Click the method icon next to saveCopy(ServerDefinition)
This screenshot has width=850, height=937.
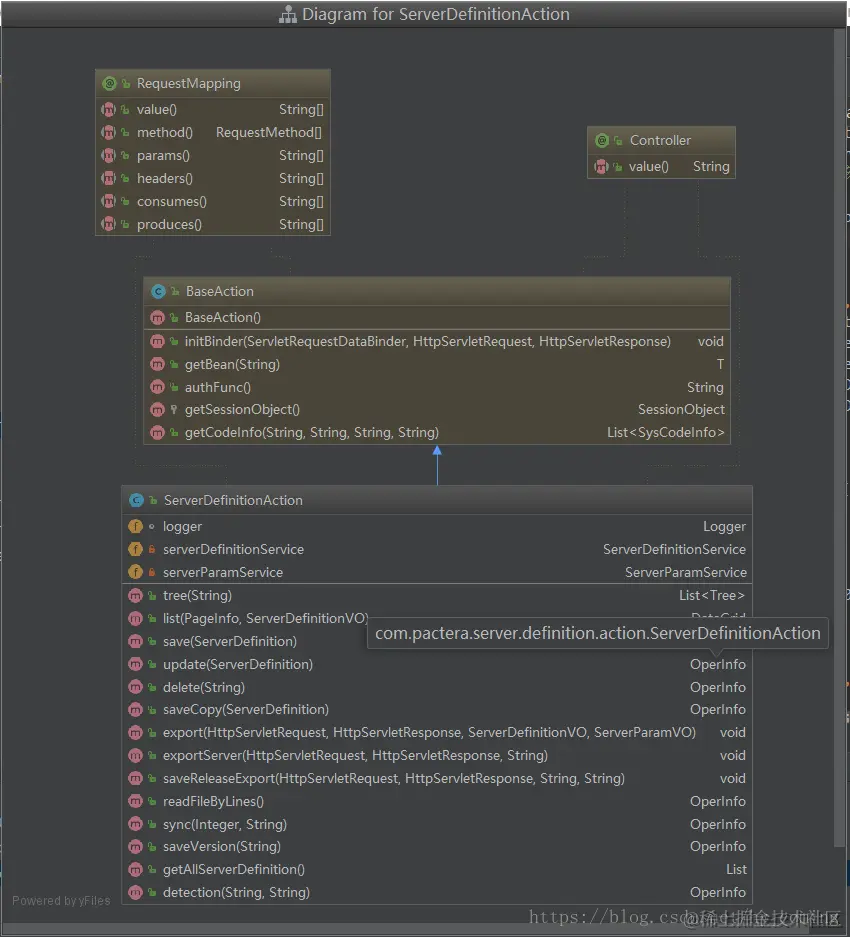click(136, 709)
